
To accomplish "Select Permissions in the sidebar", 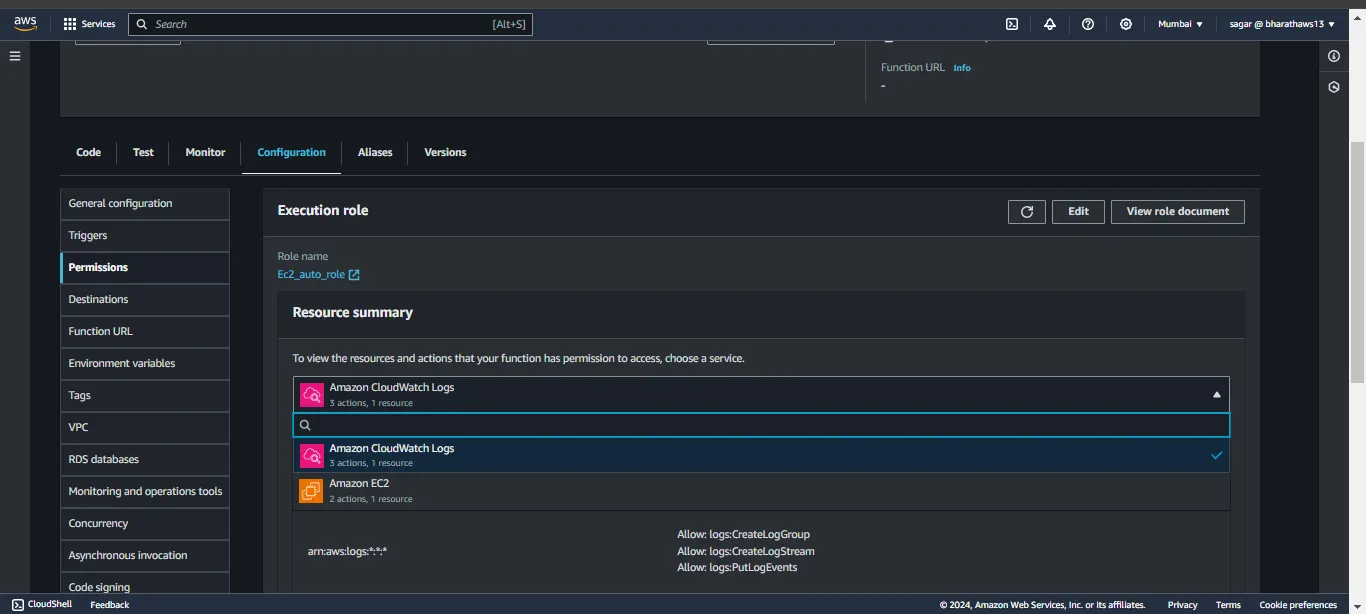I will click(145, 267).
